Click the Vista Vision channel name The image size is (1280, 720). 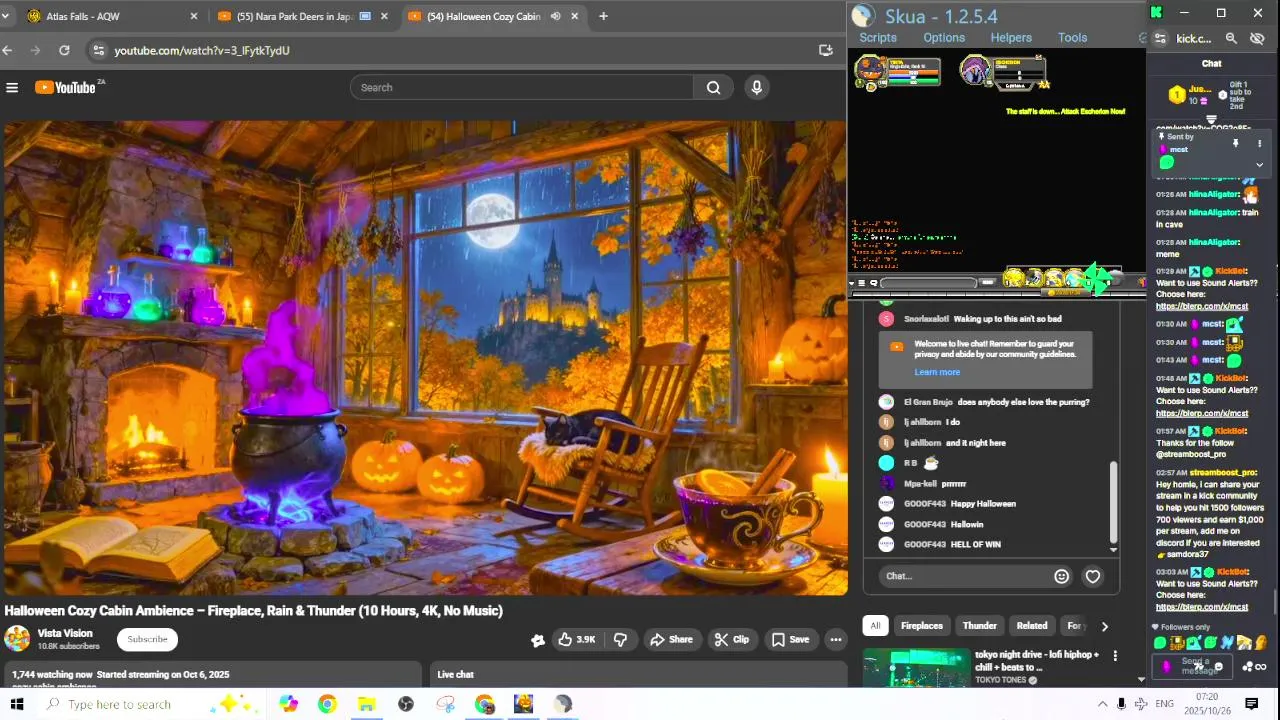pos(65,633)
